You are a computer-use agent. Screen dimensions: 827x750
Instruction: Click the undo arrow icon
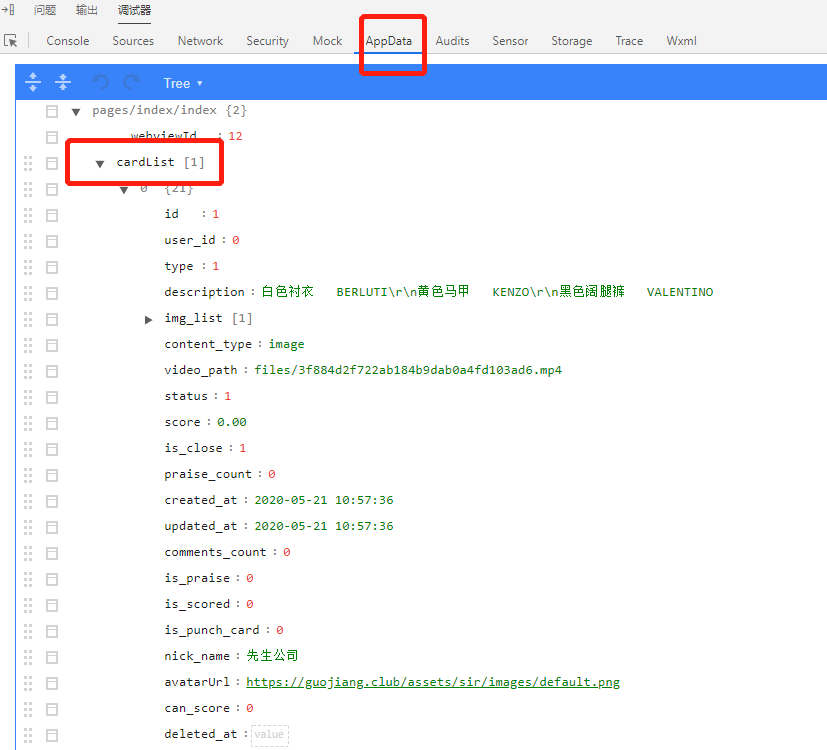click(x=101, y=82)
